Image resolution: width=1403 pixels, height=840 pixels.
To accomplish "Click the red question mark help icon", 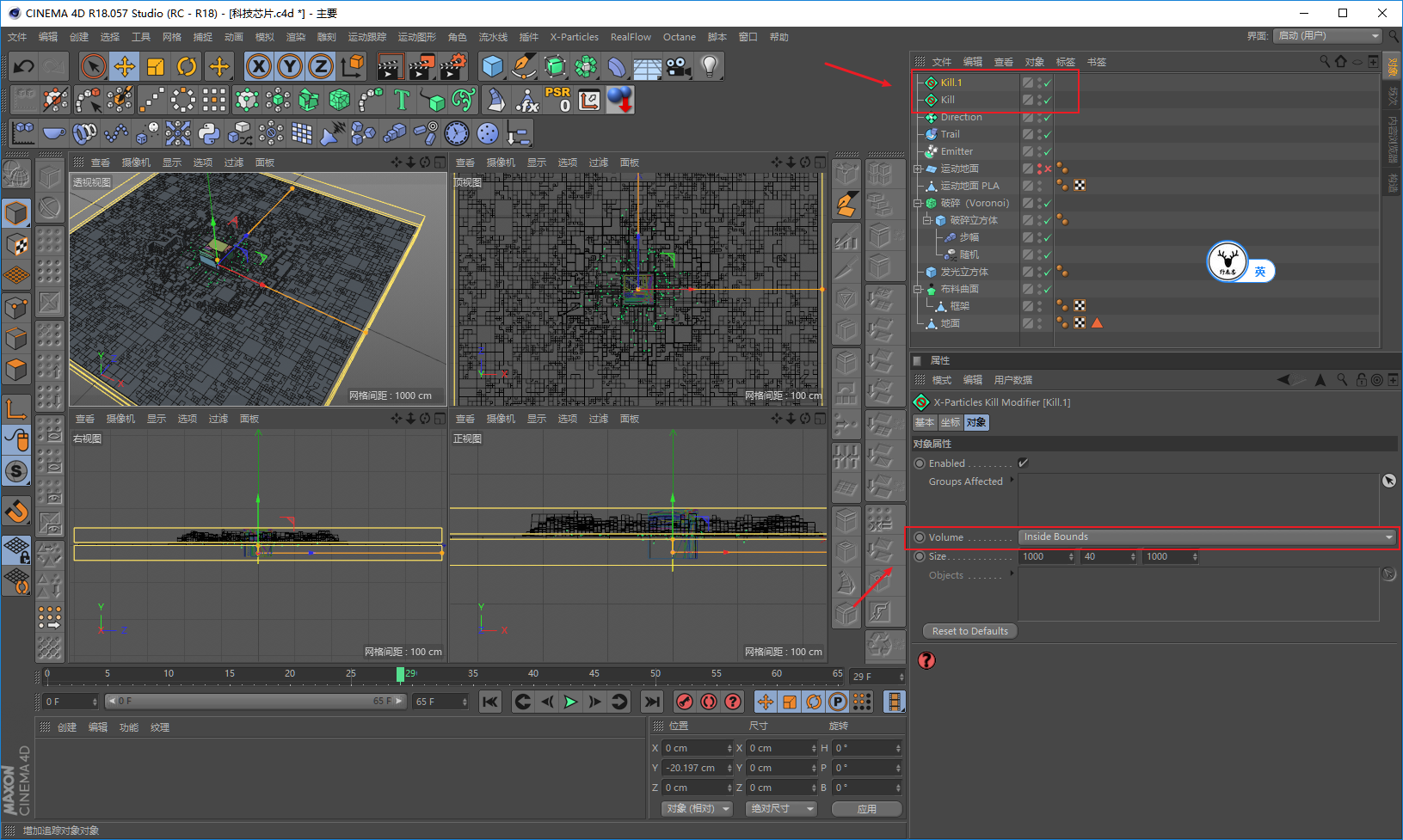I will click(926, 660).
